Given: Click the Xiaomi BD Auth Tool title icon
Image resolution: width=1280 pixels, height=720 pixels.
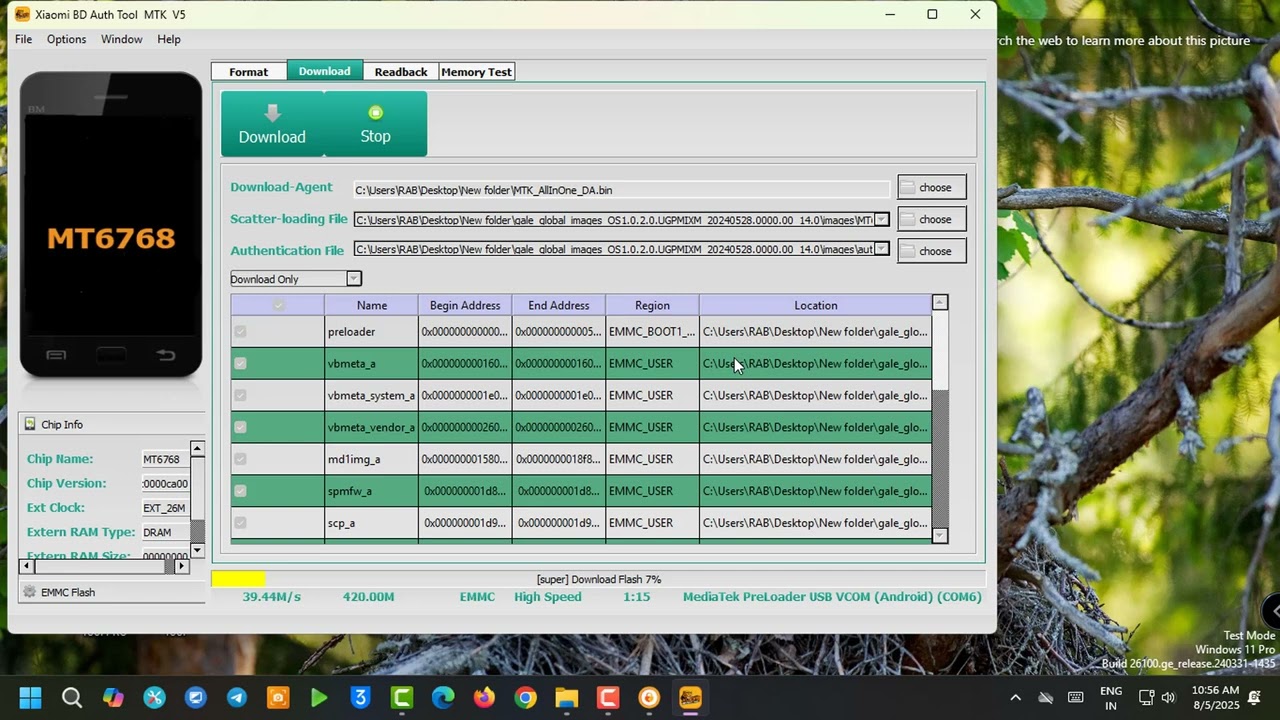Looking at the screenshot, I should [22, 14].
